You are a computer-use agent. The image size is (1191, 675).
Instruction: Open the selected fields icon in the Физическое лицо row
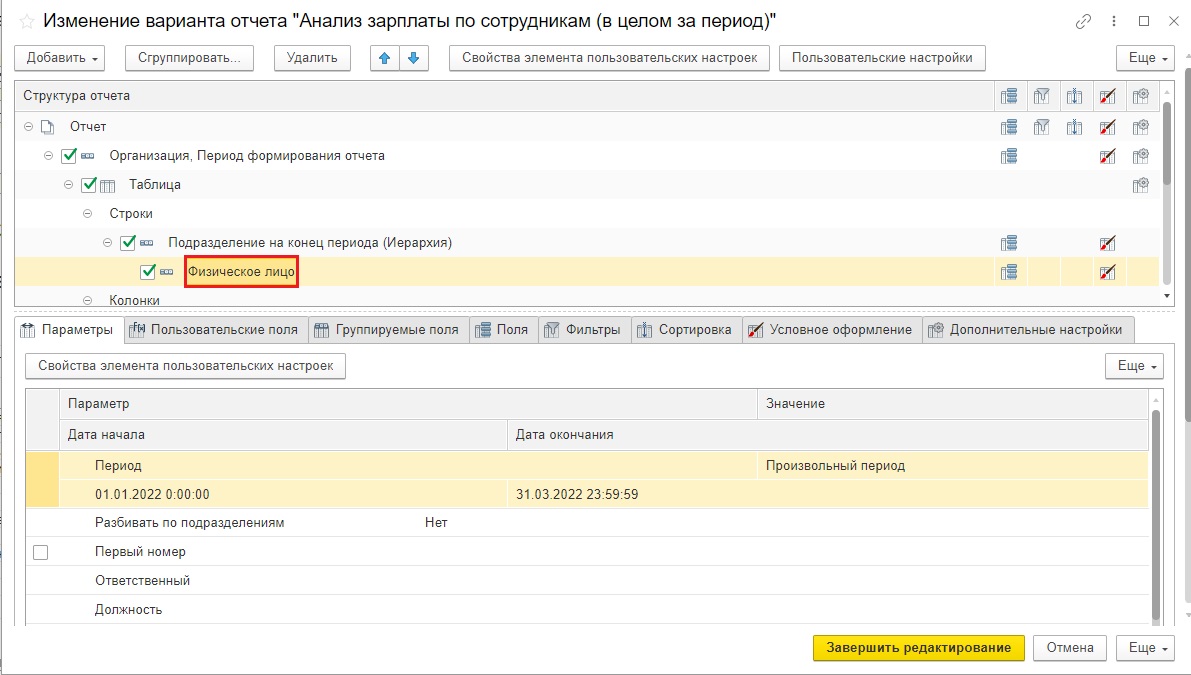(x=1009, y=272)
